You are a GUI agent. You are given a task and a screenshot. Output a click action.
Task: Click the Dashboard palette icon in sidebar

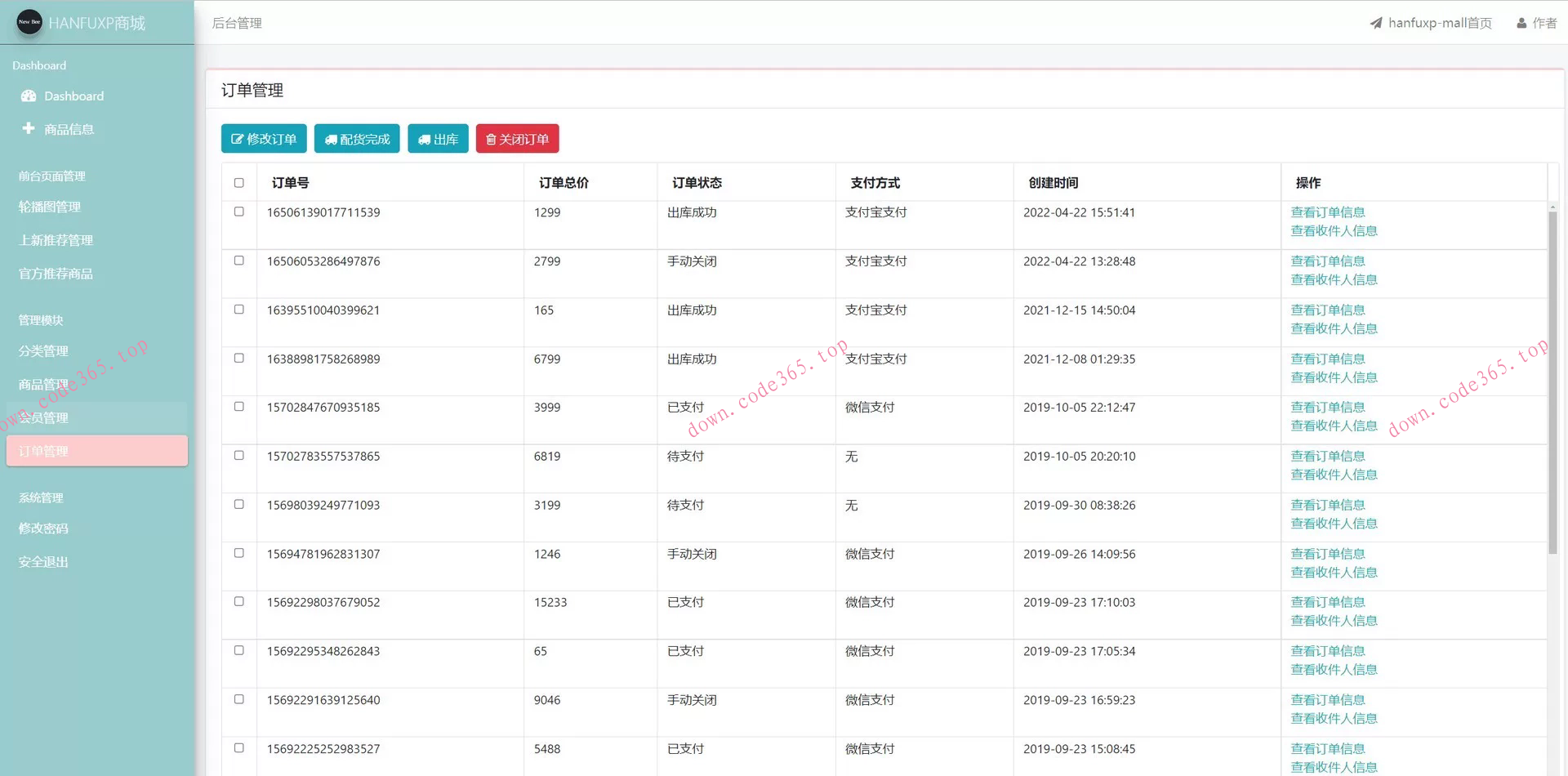coord(29,96)
